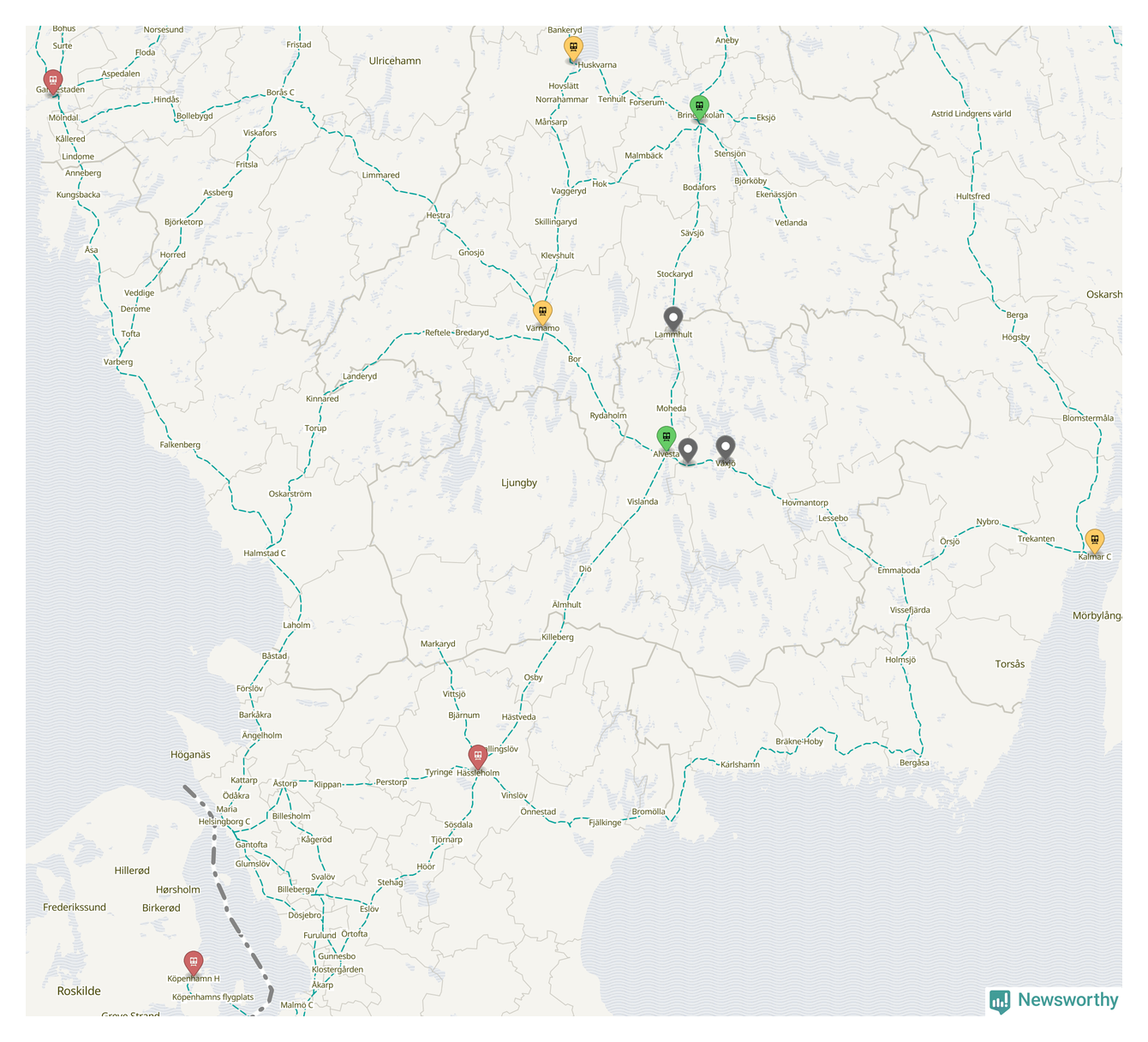Click the gray pin between Alvesta and Växjö
Viewport: 1148px width, 1042px height.
688,450
